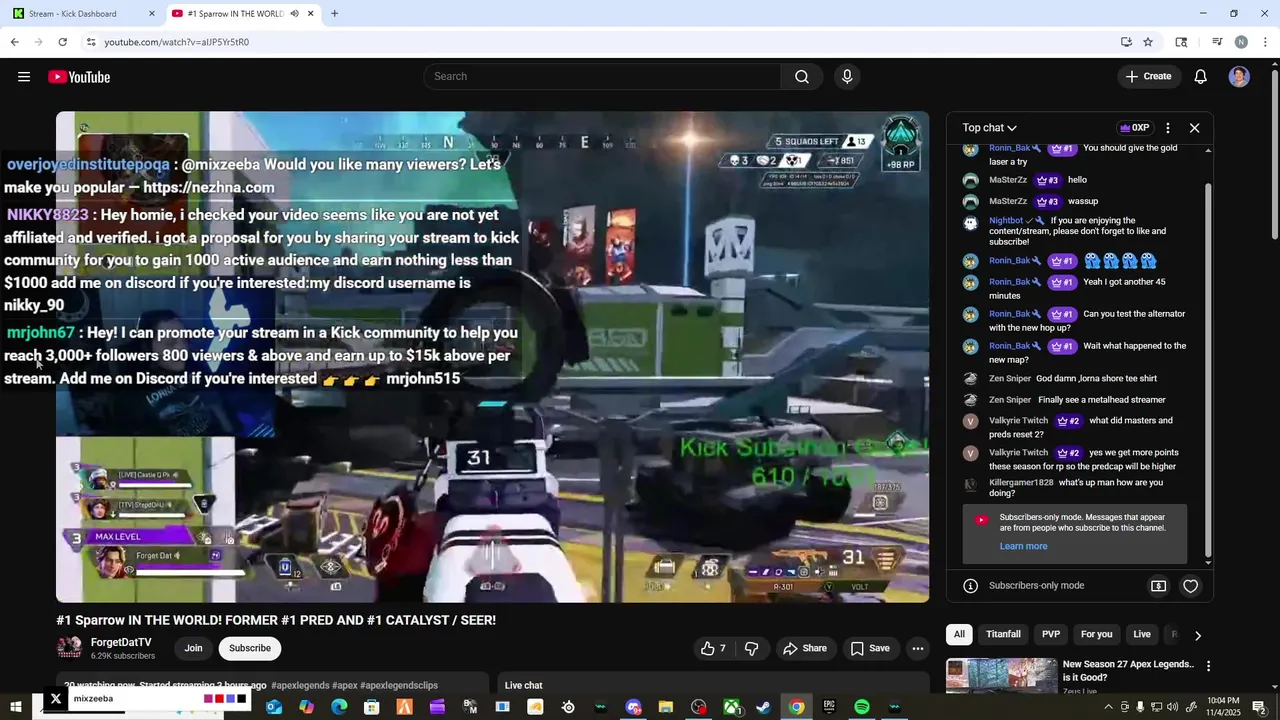Go back in the browser
The width and height of the screenshot is (1280, 720).
point(14,42)
